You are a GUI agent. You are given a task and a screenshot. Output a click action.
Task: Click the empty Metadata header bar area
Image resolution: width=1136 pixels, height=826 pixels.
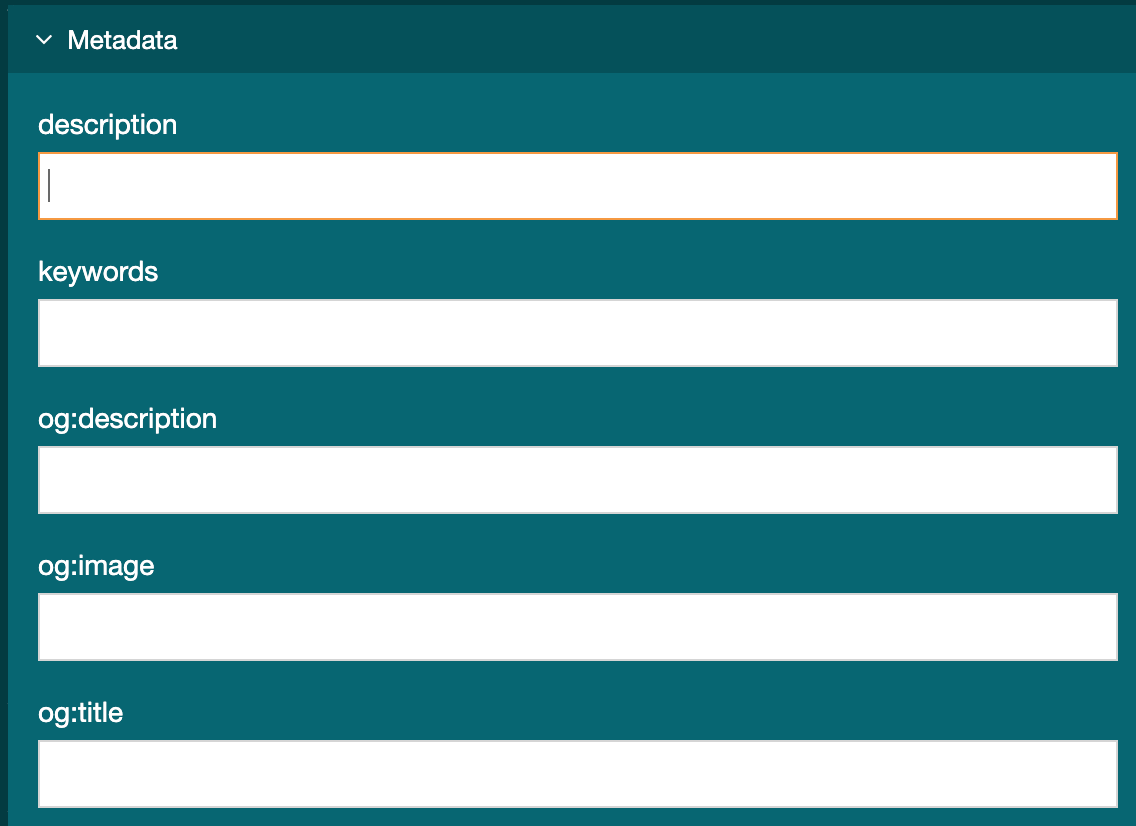click(650, 40)
